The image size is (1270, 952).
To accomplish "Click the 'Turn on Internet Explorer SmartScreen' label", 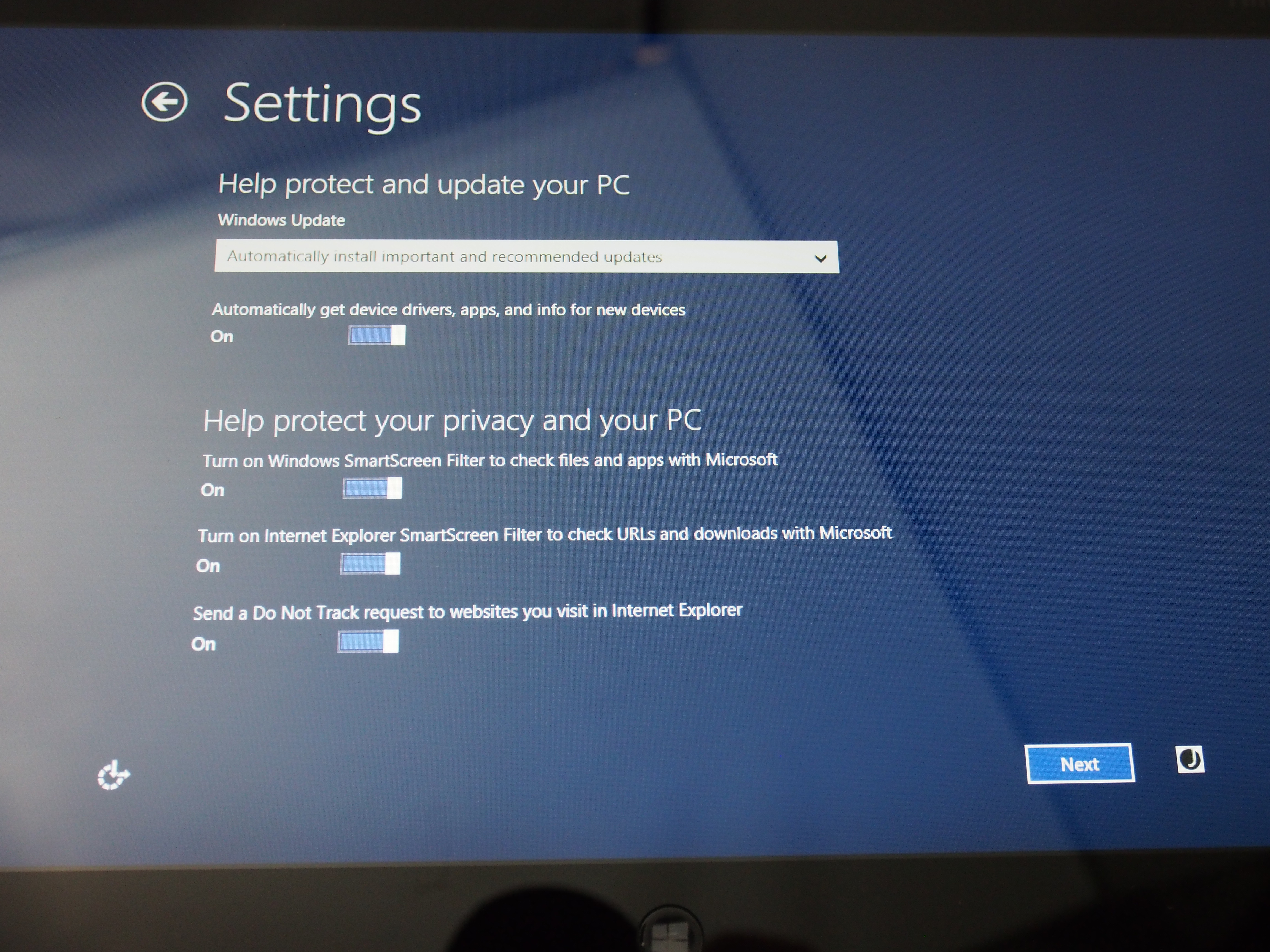I will pos(545,534).
